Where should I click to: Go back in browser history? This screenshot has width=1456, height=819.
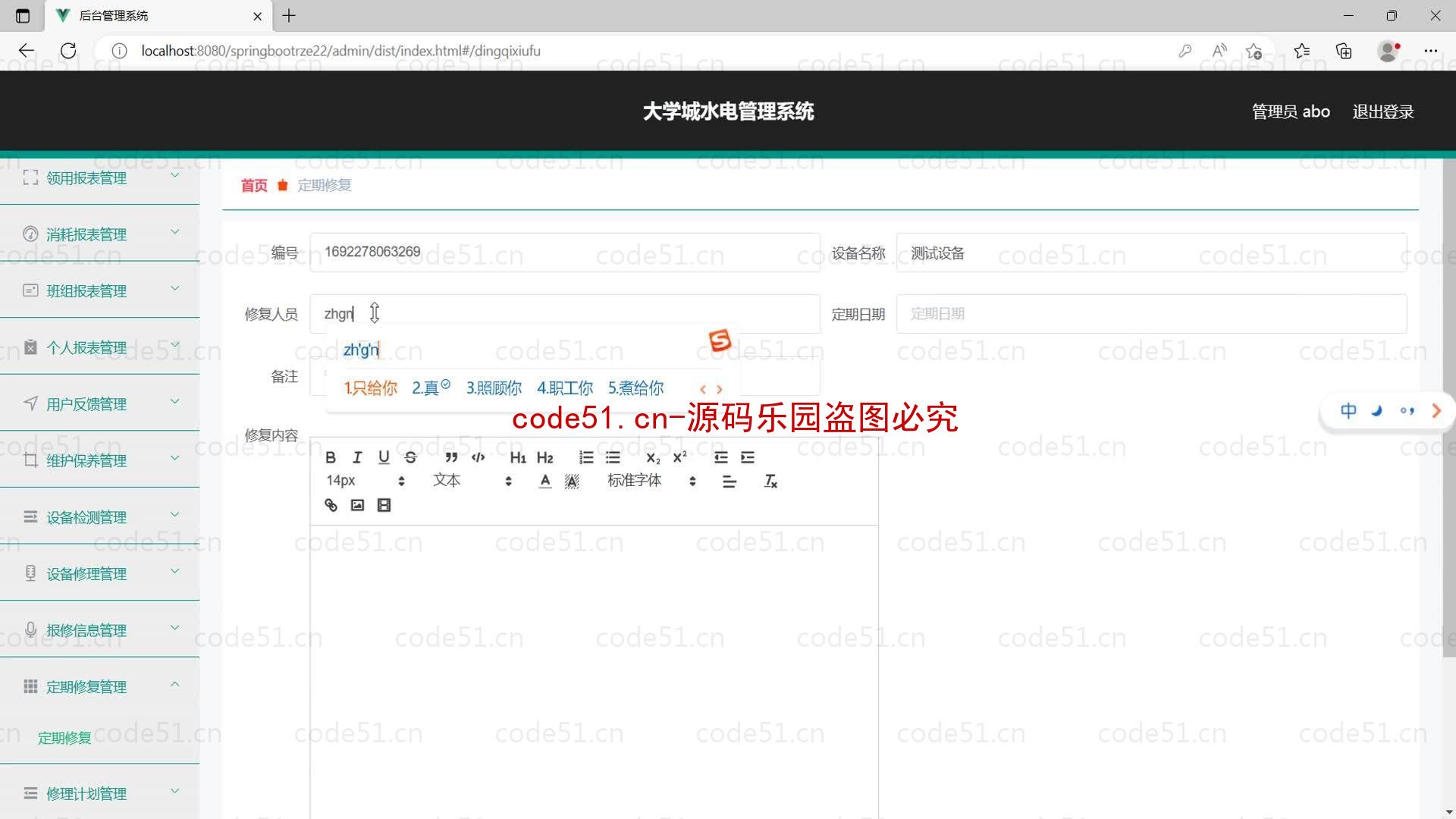tap(27, 51)
